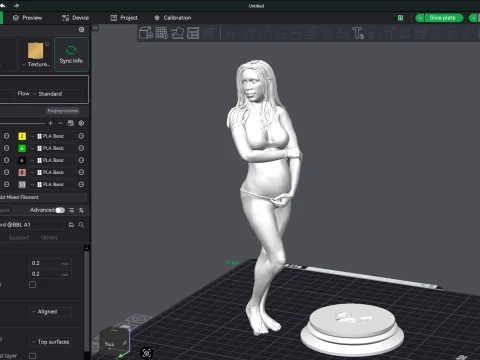
Task: Open the Aligned seam dropdown
Action: pos(50,312)
